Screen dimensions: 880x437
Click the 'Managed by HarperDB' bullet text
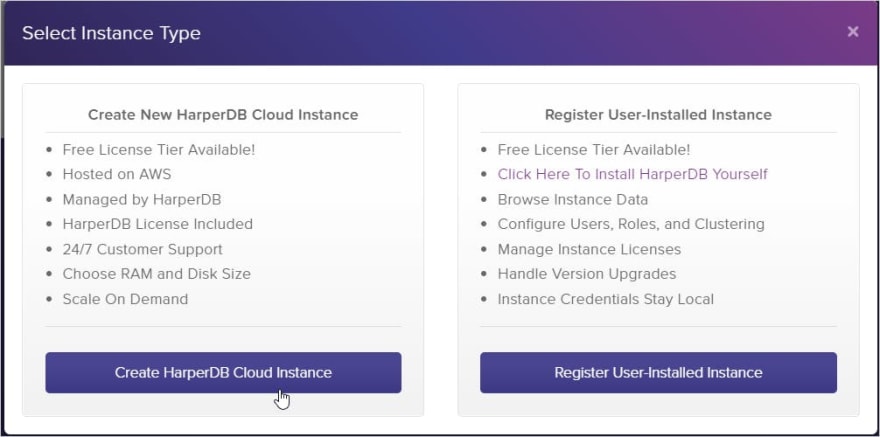coord(142,199)
